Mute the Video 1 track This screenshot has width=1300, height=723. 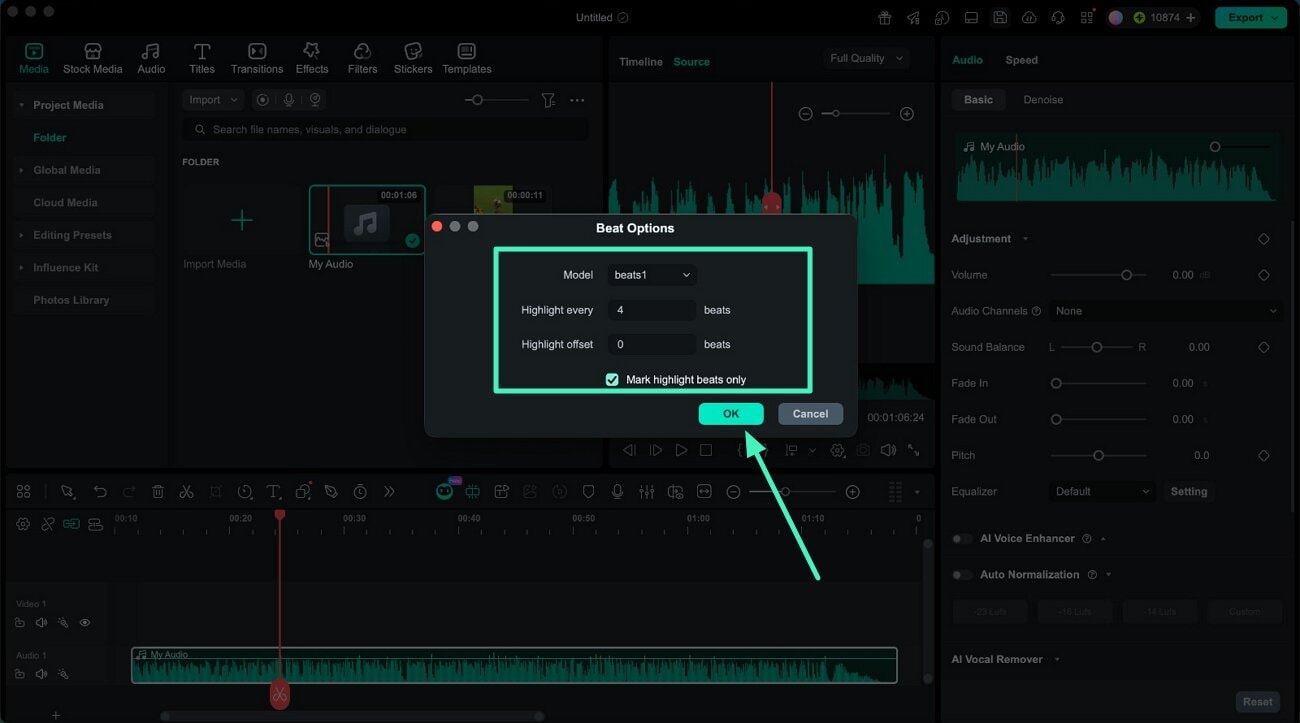[41, 623]
